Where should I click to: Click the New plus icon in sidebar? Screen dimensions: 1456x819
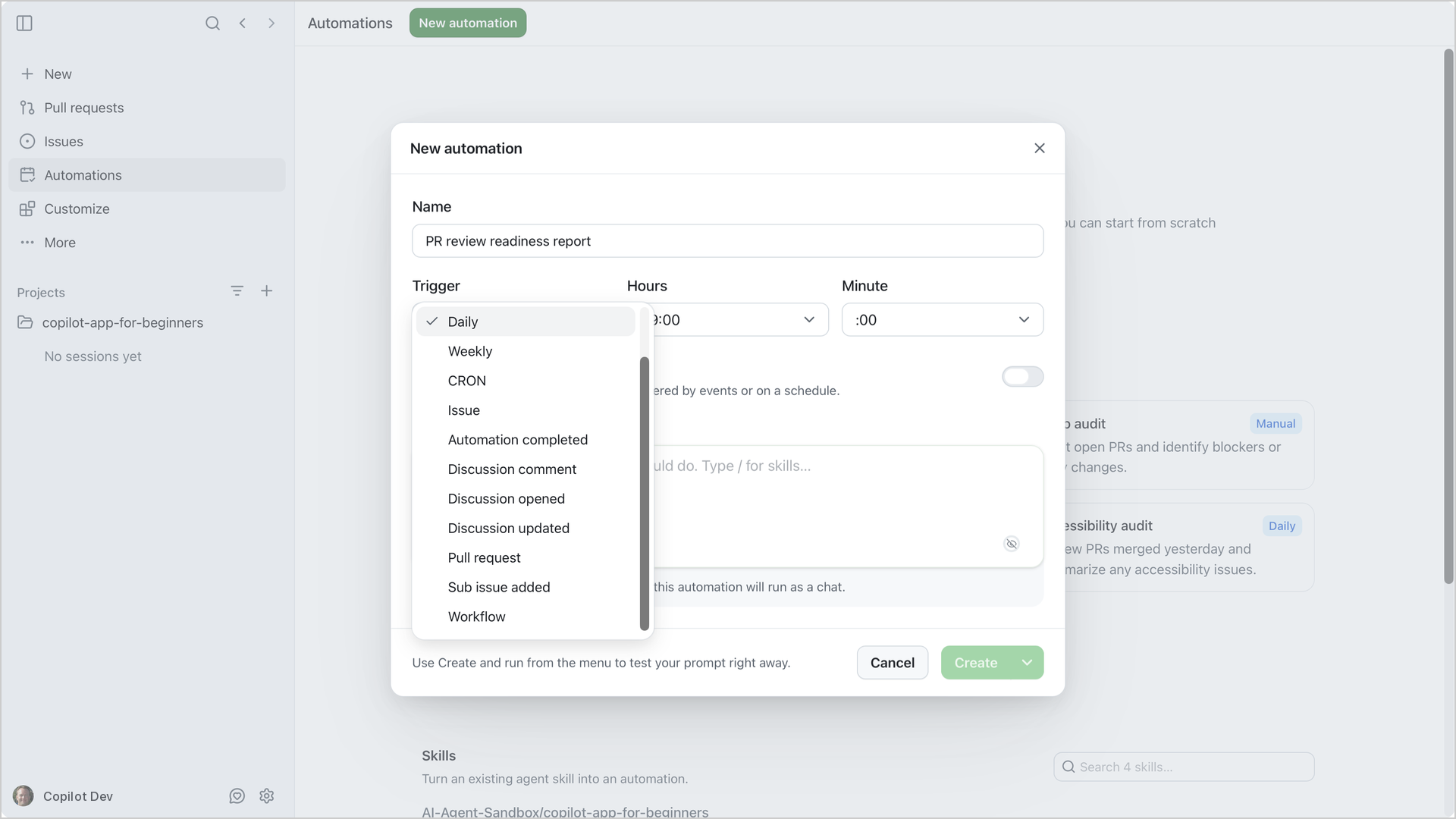point(27,74)
